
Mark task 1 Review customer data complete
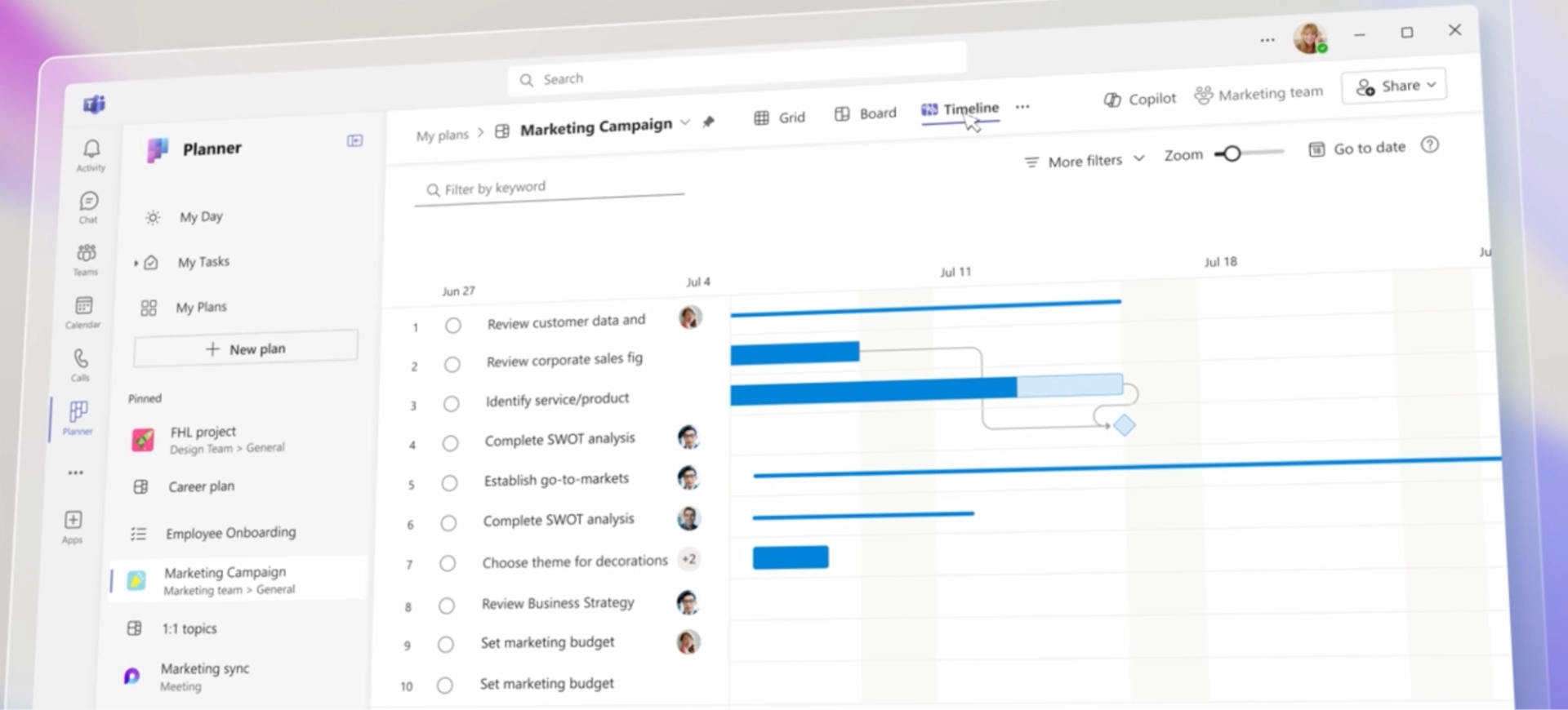tap(453, 326)
